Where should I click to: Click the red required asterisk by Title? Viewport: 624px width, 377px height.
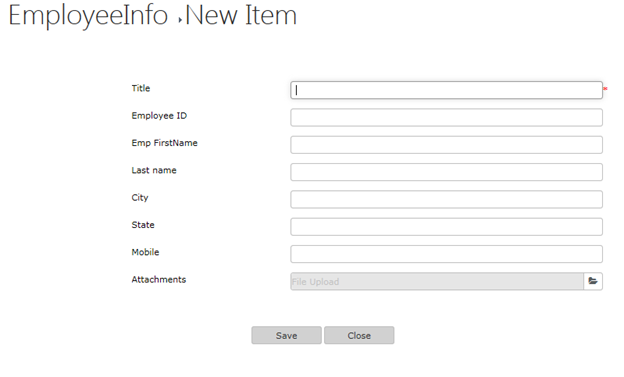tap(605, 89)
